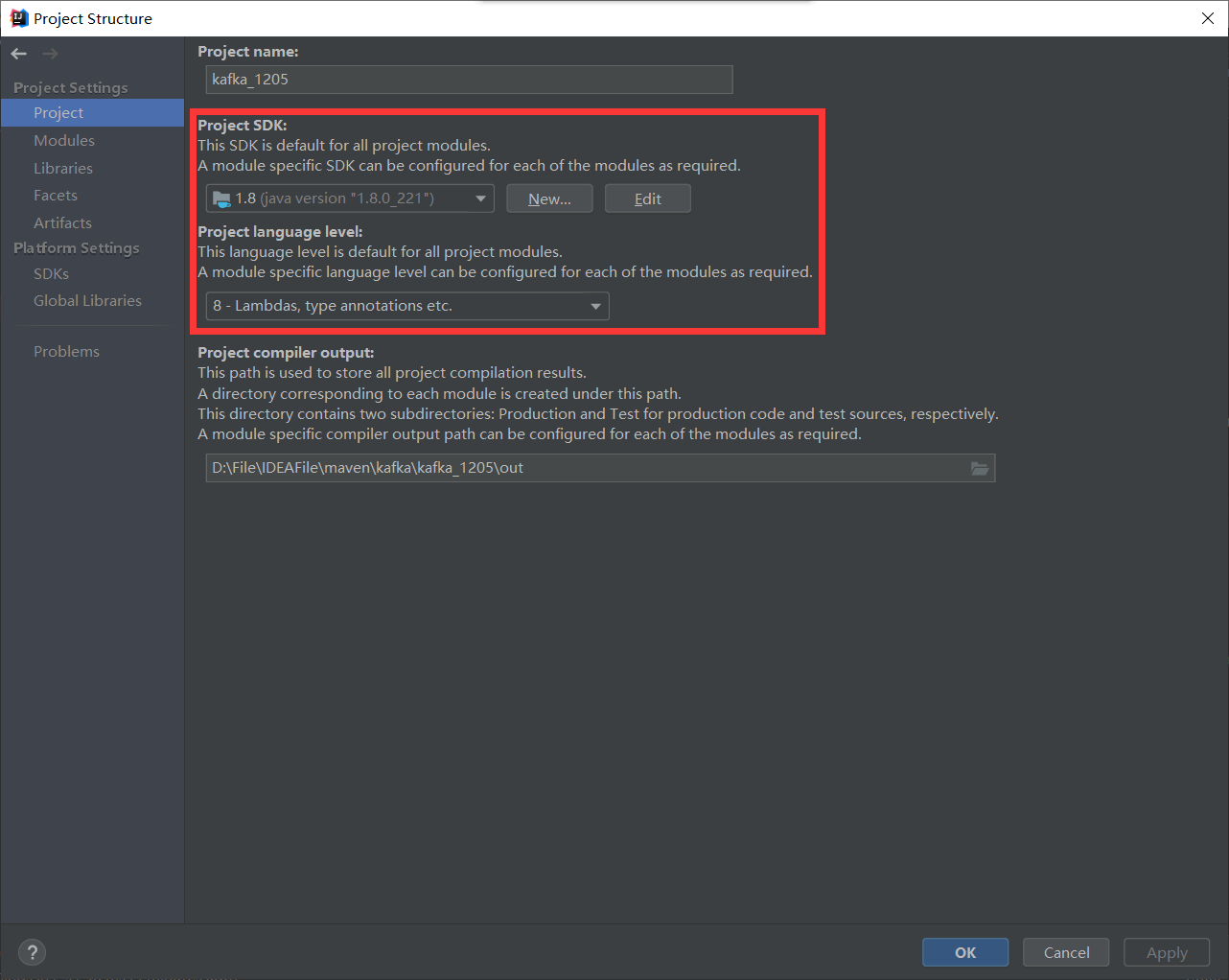Image resolution: width=1229 pixels, height=980 pixels.
Task: Expand the SDK selector showing 1.8
Action: [x=350, y=198]
